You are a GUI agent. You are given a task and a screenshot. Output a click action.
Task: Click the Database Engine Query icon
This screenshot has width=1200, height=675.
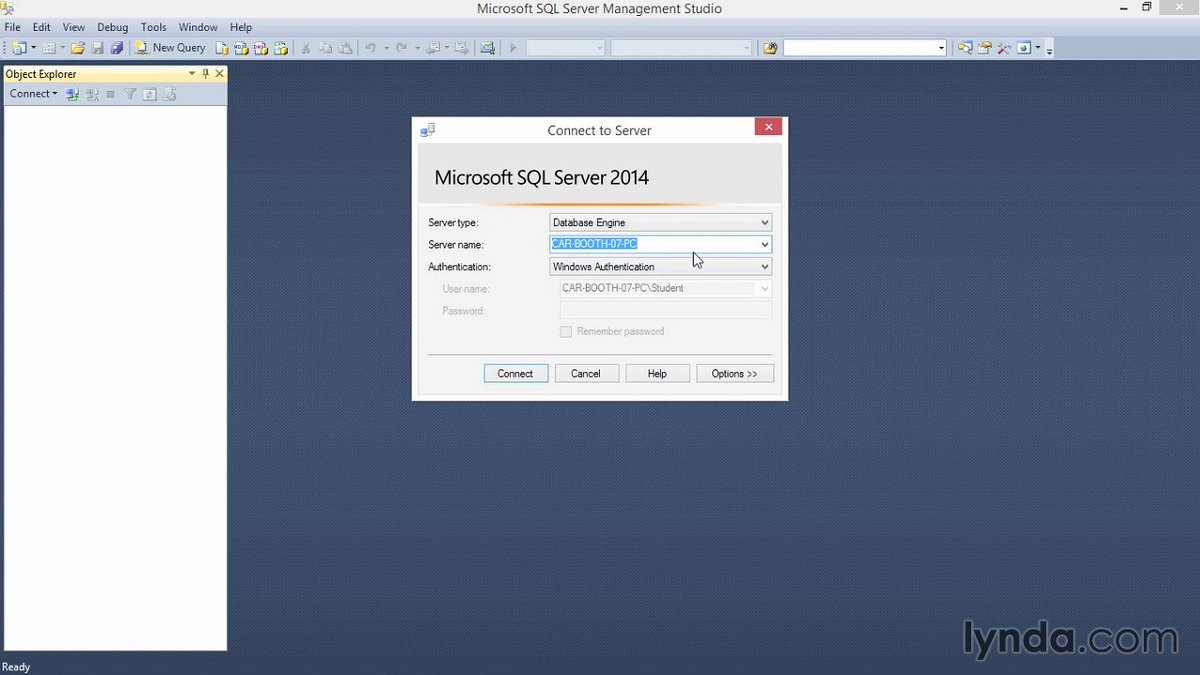[x=222, y=47]
